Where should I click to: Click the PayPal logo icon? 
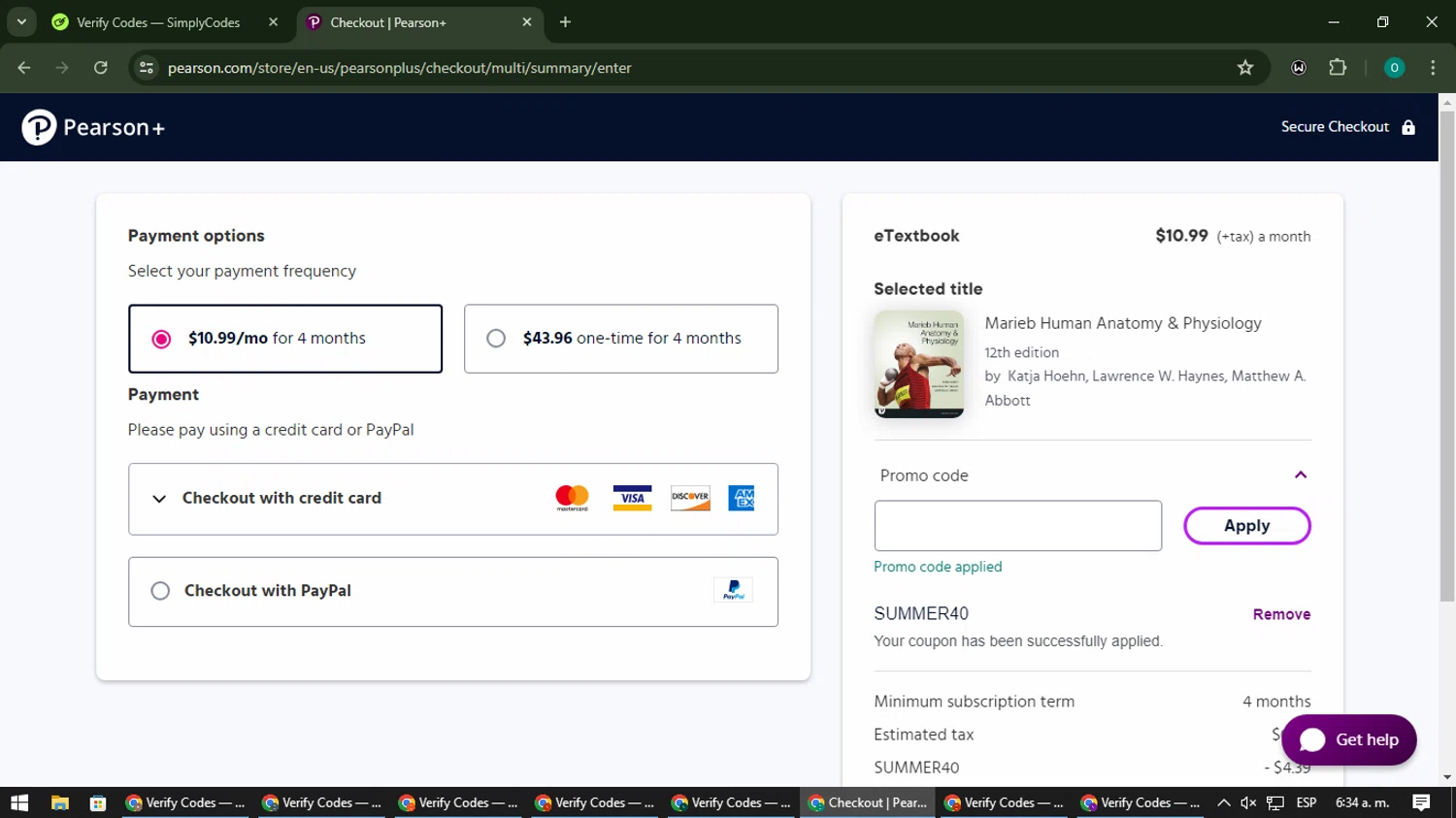733,590
